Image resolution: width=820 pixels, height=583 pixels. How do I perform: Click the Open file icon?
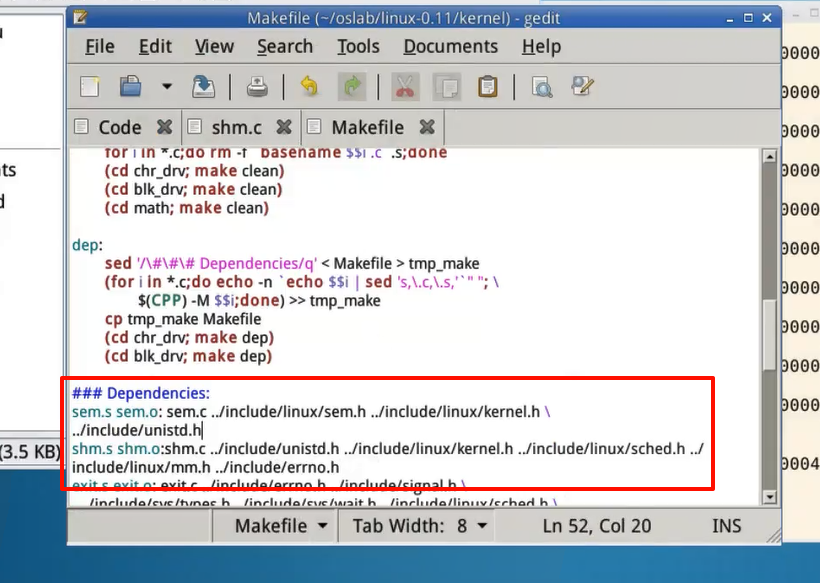point(130,87)
